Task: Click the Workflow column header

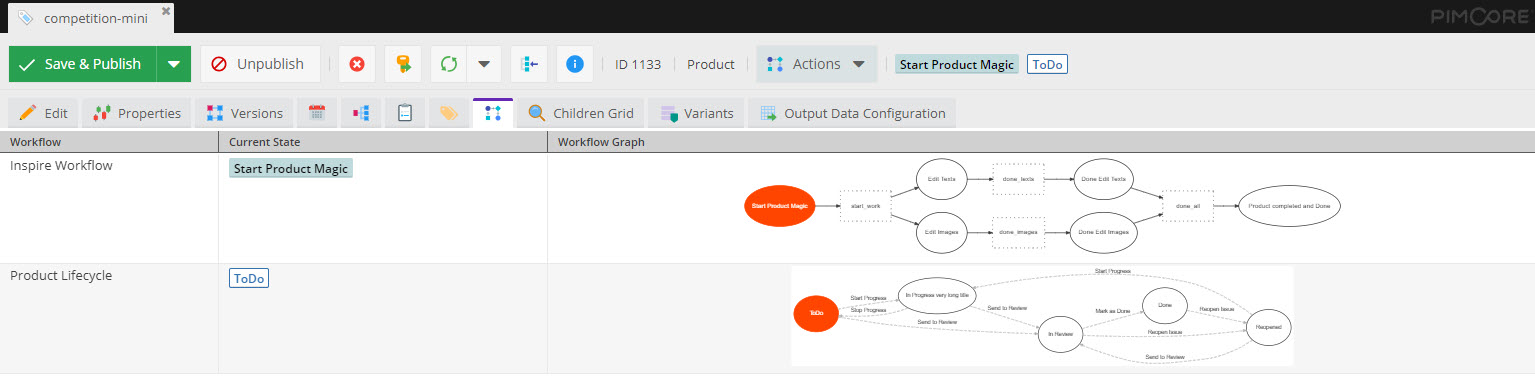Action: (109, 142)
